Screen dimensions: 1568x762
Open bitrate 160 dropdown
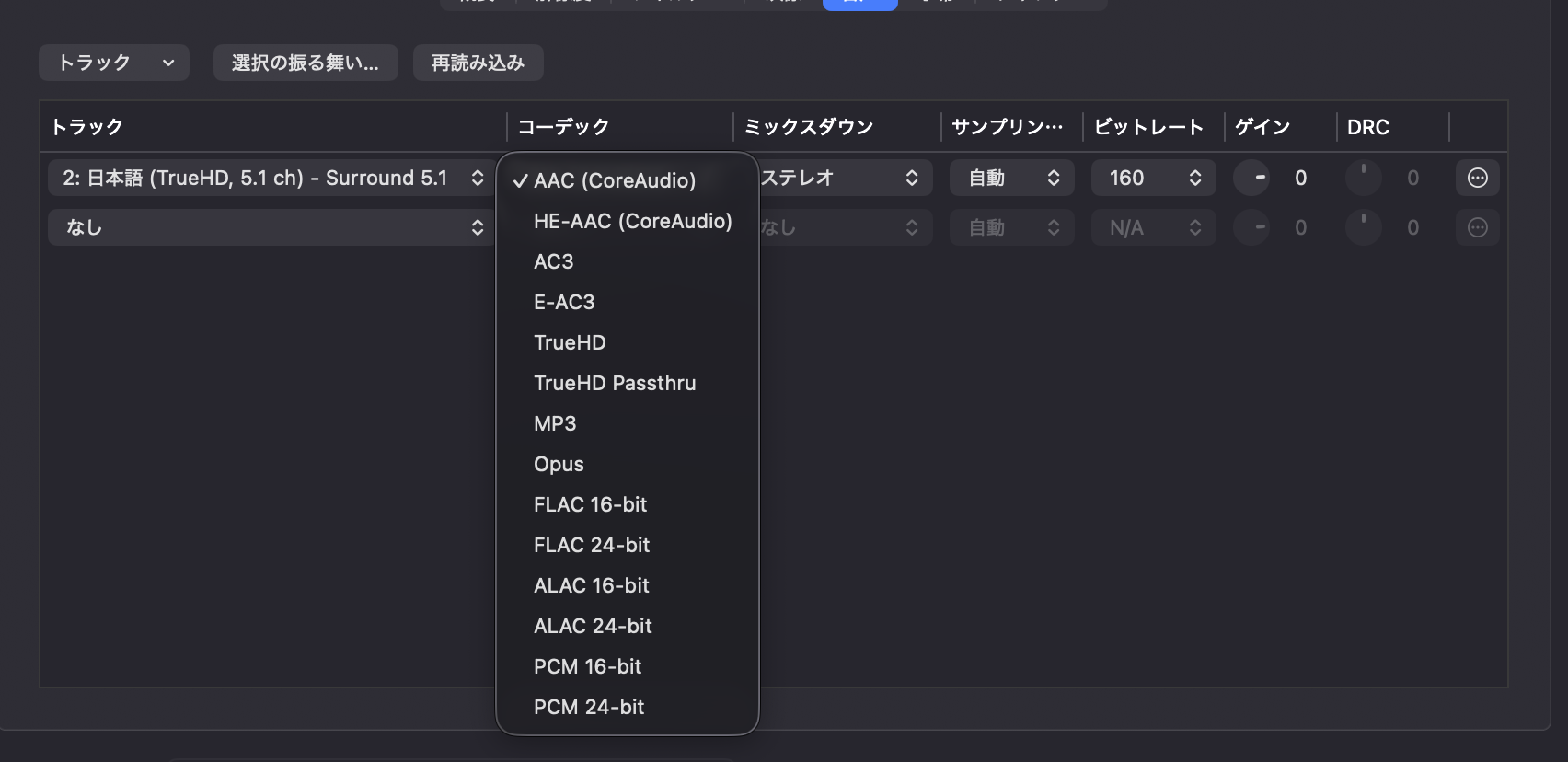[1153, 178]
